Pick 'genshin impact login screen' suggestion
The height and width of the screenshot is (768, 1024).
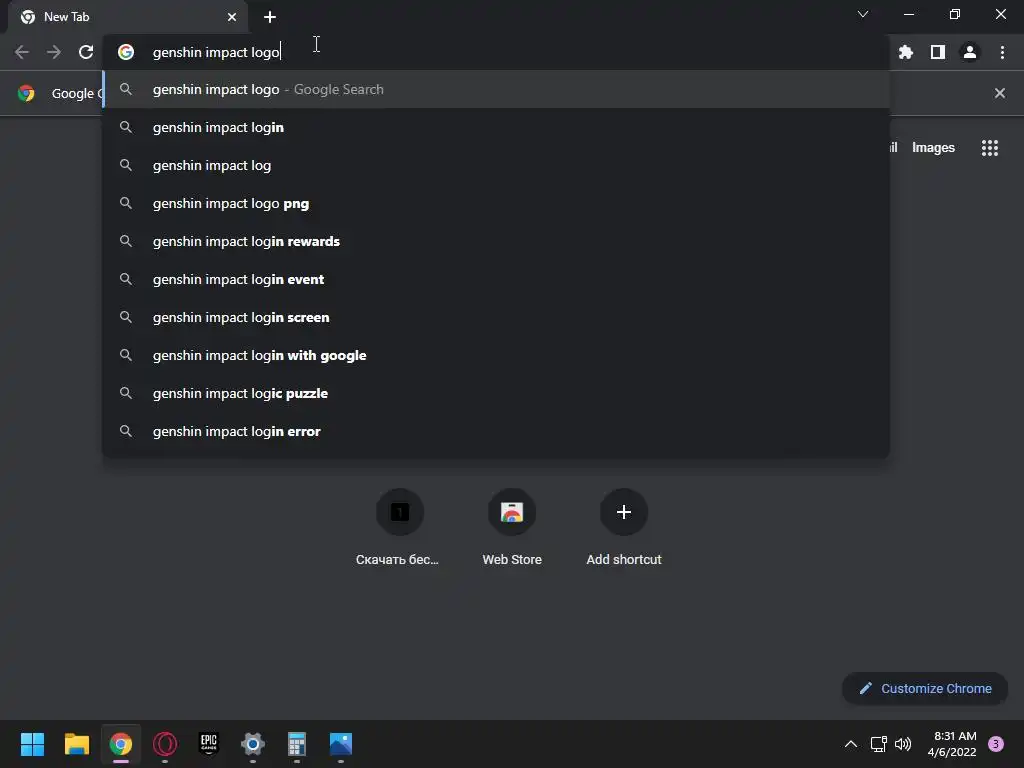pyautogui.click(x=496, y=317)
